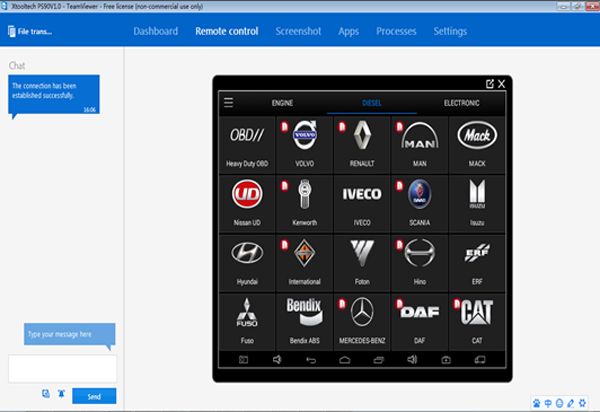Choose the Hino brand tile
This screenshot has width=600, height=412.
419,263
